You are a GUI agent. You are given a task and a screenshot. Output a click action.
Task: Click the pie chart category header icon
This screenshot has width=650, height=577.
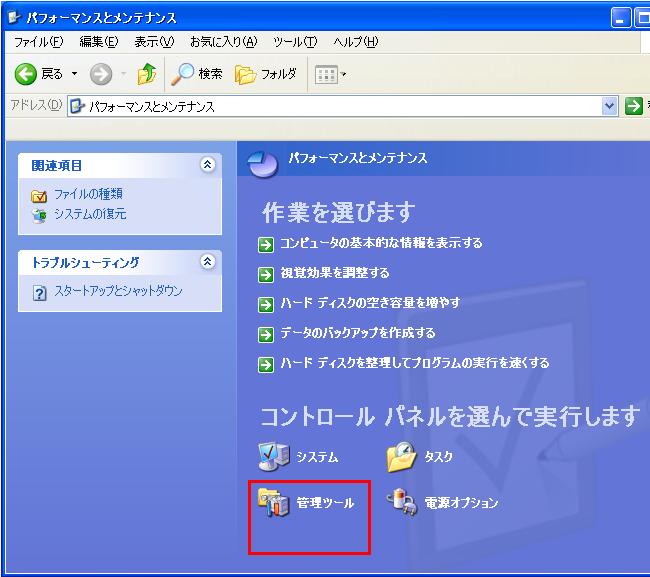coord(263,164)
